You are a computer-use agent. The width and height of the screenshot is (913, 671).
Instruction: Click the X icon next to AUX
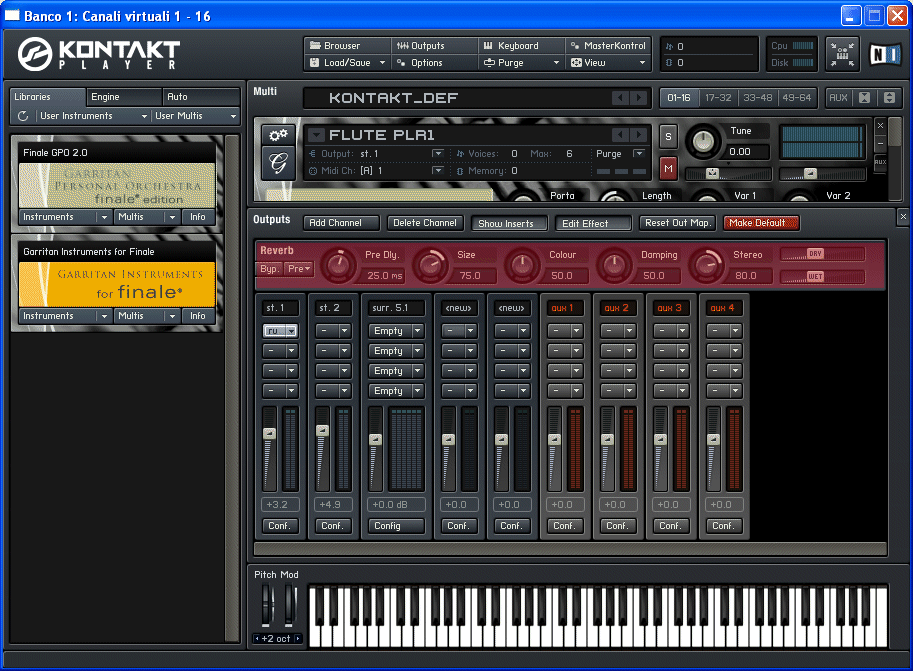[x=865, y=98]
